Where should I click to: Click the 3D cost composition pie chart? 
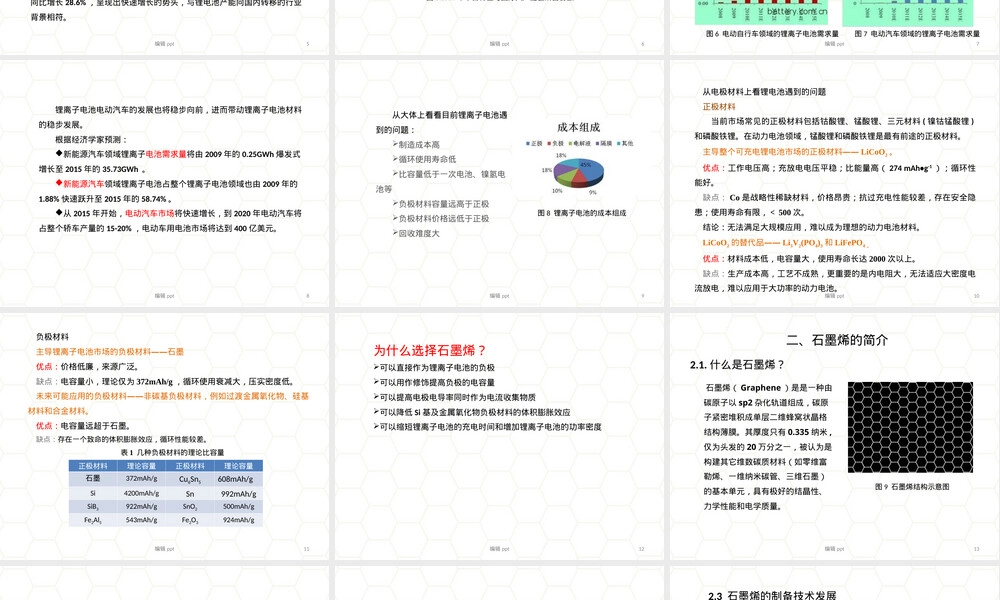(578, 172)
